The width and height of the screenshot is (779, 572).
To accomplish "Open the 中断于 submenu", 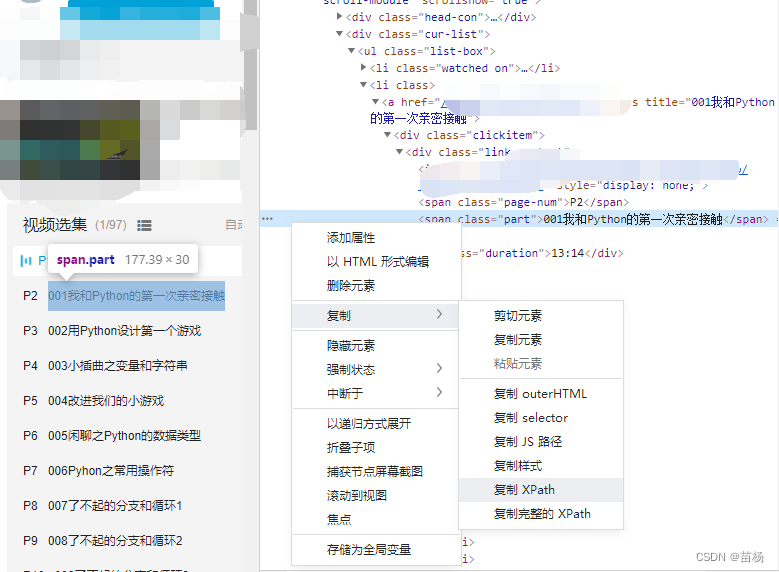I will point(376,393).
